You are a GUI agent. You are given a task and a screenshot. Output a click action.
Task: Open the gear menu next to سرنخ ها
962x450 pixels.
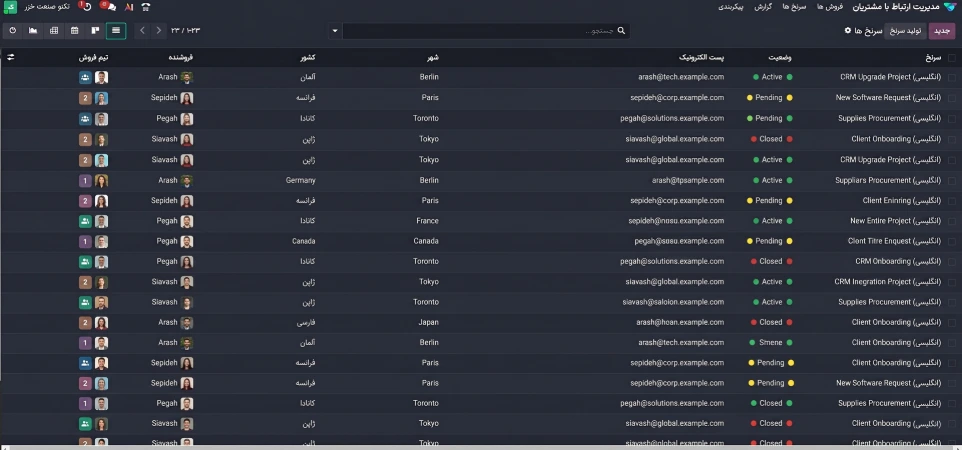point(848,30)
